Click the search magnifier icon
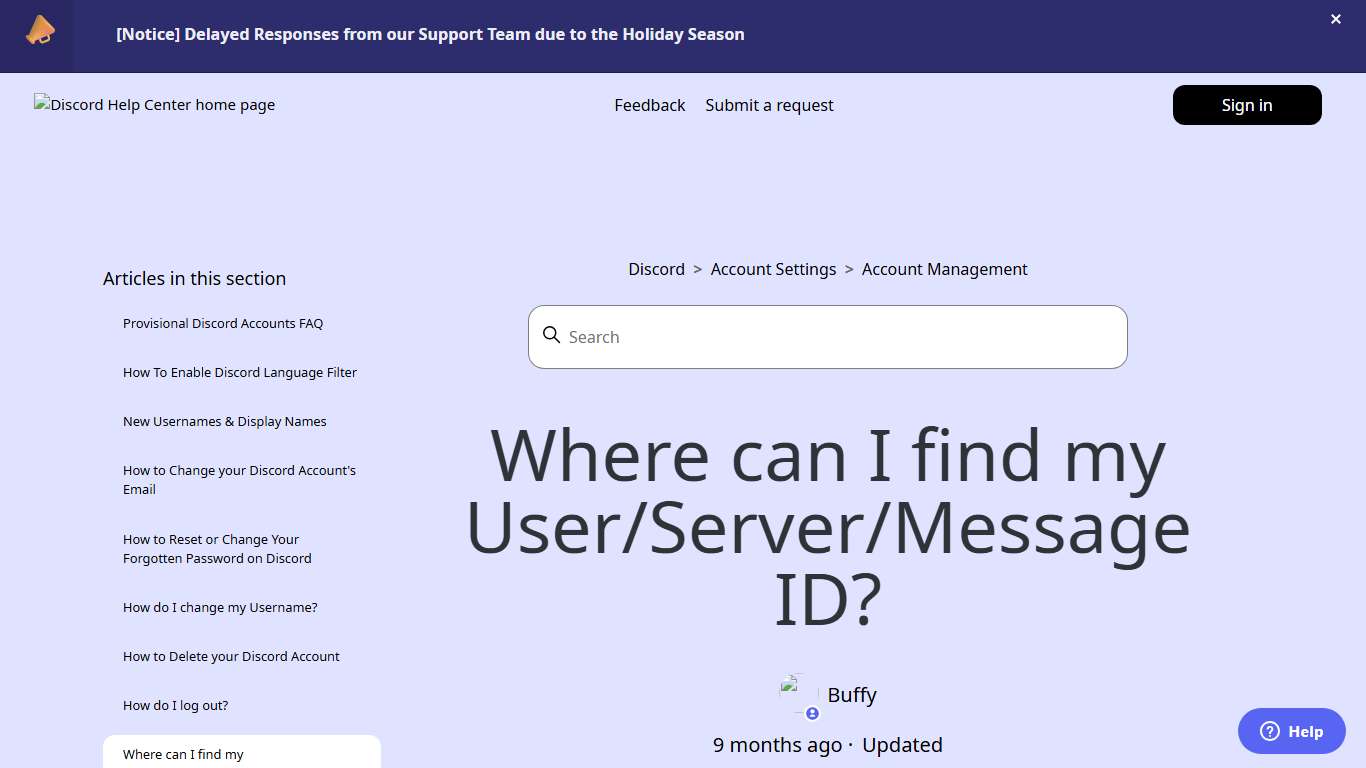The width and height of the screenshot is (1366, 768). [x=552, y=336]
